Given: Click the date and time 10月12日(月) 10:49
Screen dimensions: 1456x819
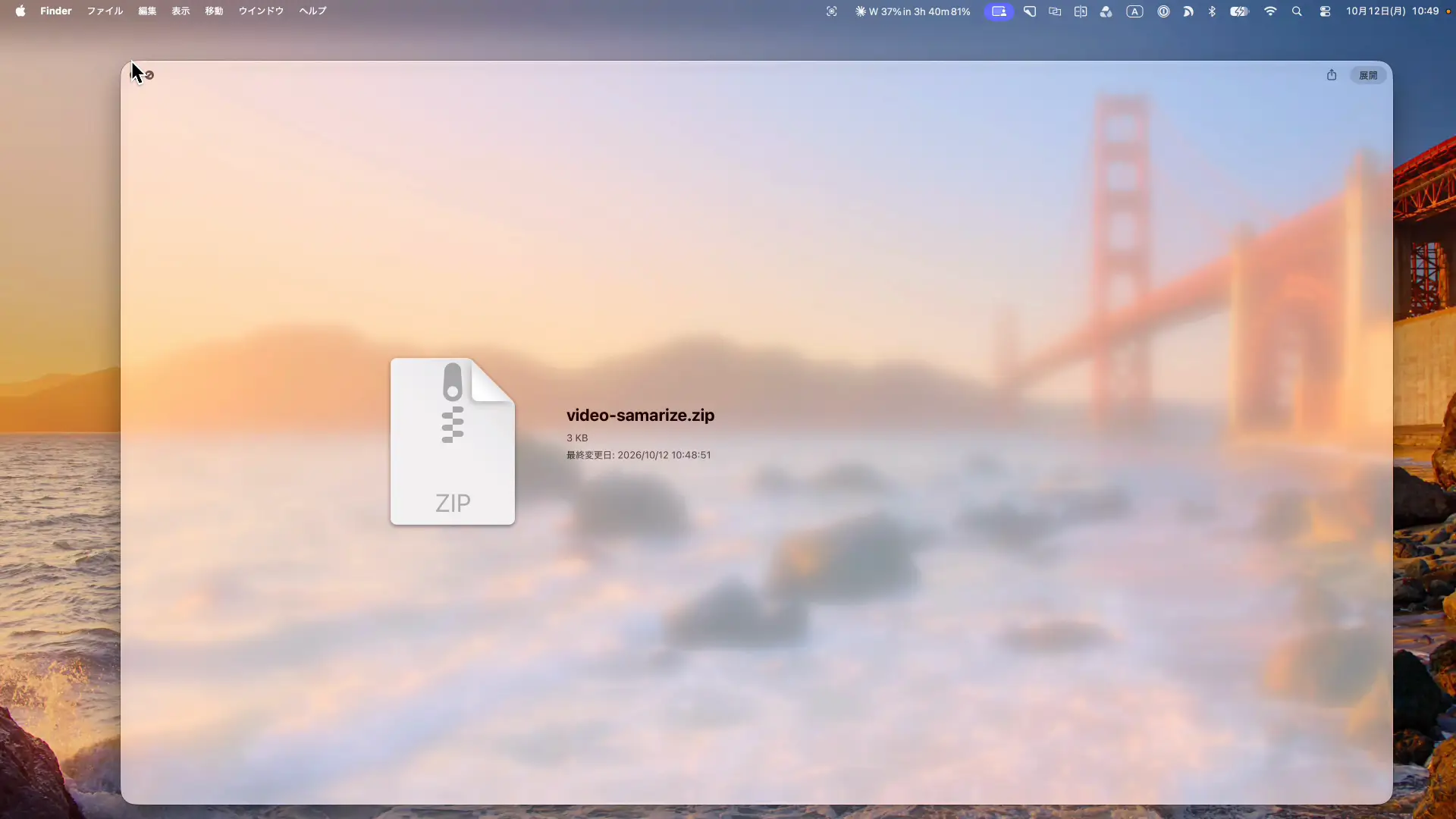Looking at the screenshot, I should (x=1392, y=11).
